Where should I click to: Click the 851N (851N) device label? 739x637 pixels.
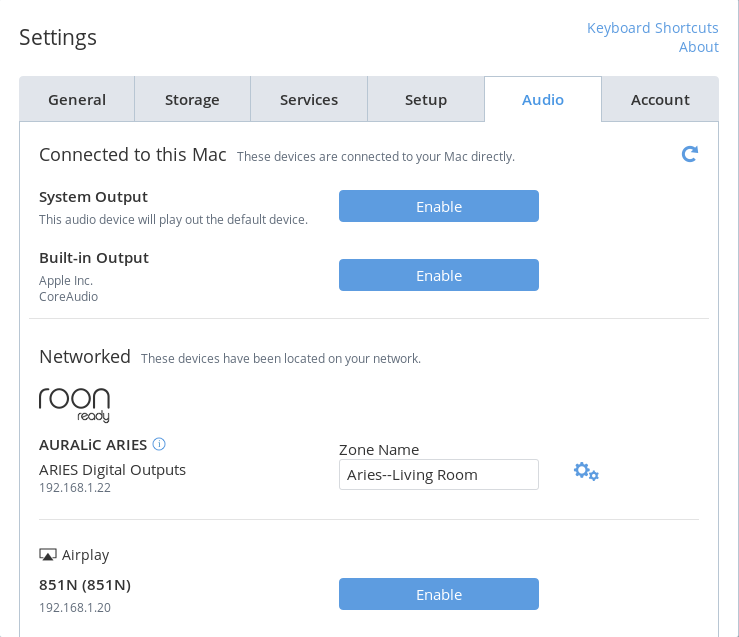click(85, 585)
